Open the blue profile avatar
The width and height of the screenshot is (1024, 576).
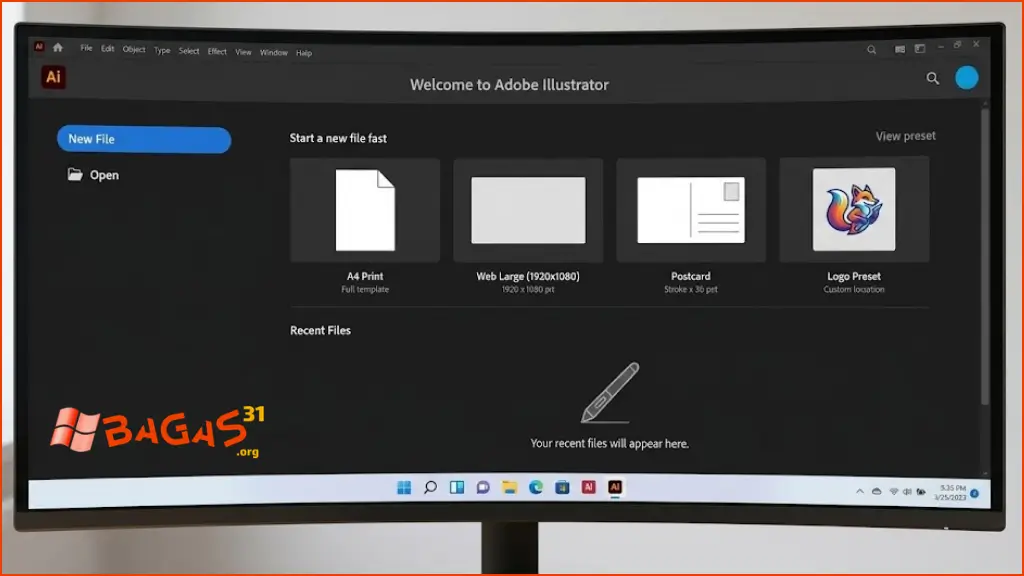coord(967,78)
